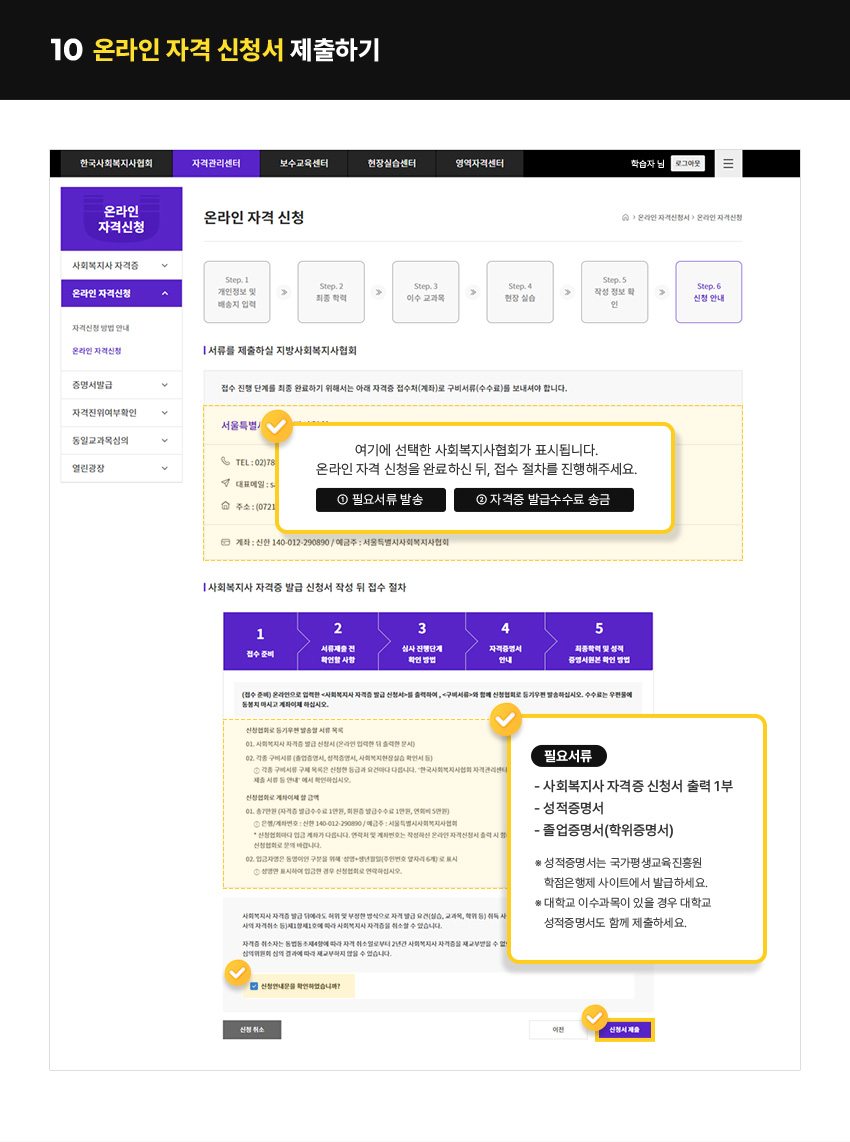Open 한국사회복지사협회 top tab
Viewport: 850px width, 1142px height.
tap(117, 164)
